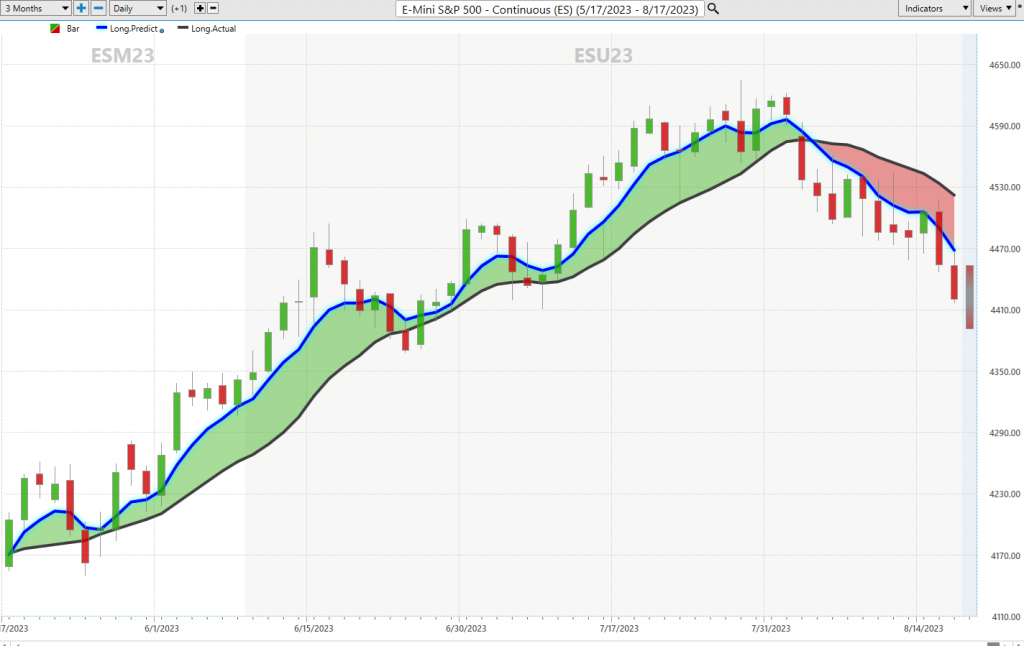This screenshot has width=1024, height=646.
Task: Click the Bar legend candlestick icon
Action: tap(56, 29)
